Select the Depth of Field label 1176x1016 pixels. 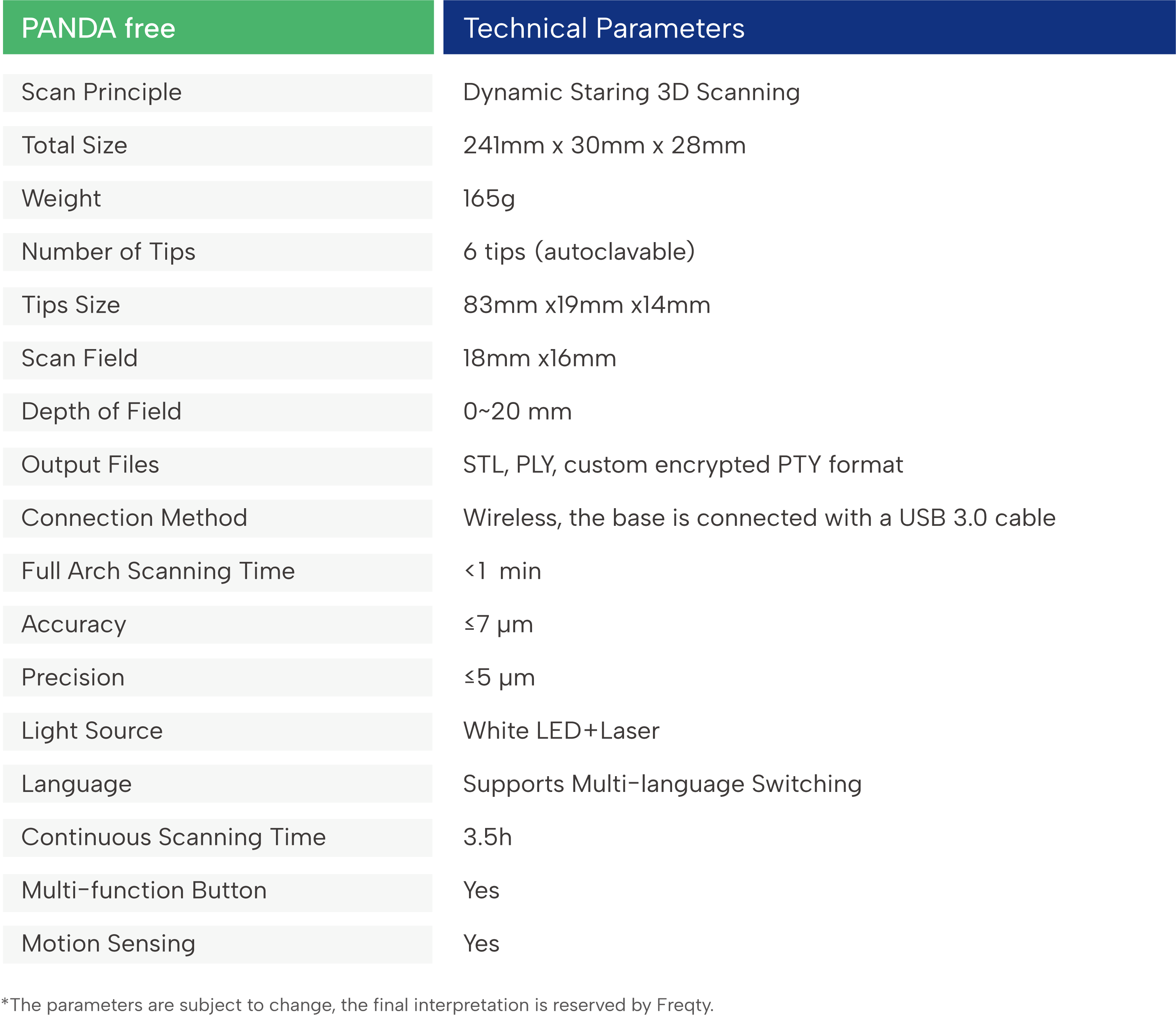pos(217,412)
